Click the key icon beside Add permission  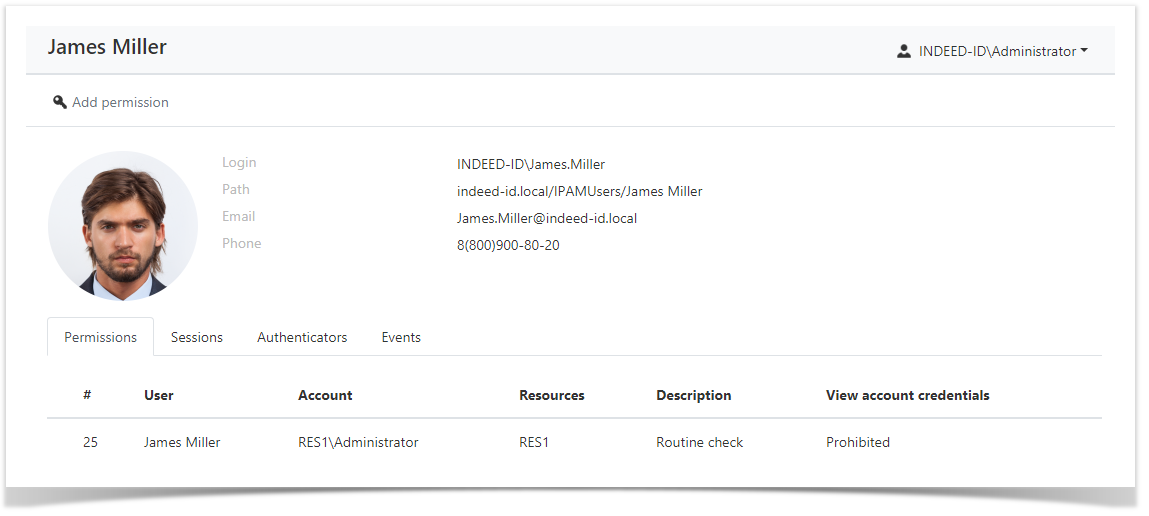point(60,102)
